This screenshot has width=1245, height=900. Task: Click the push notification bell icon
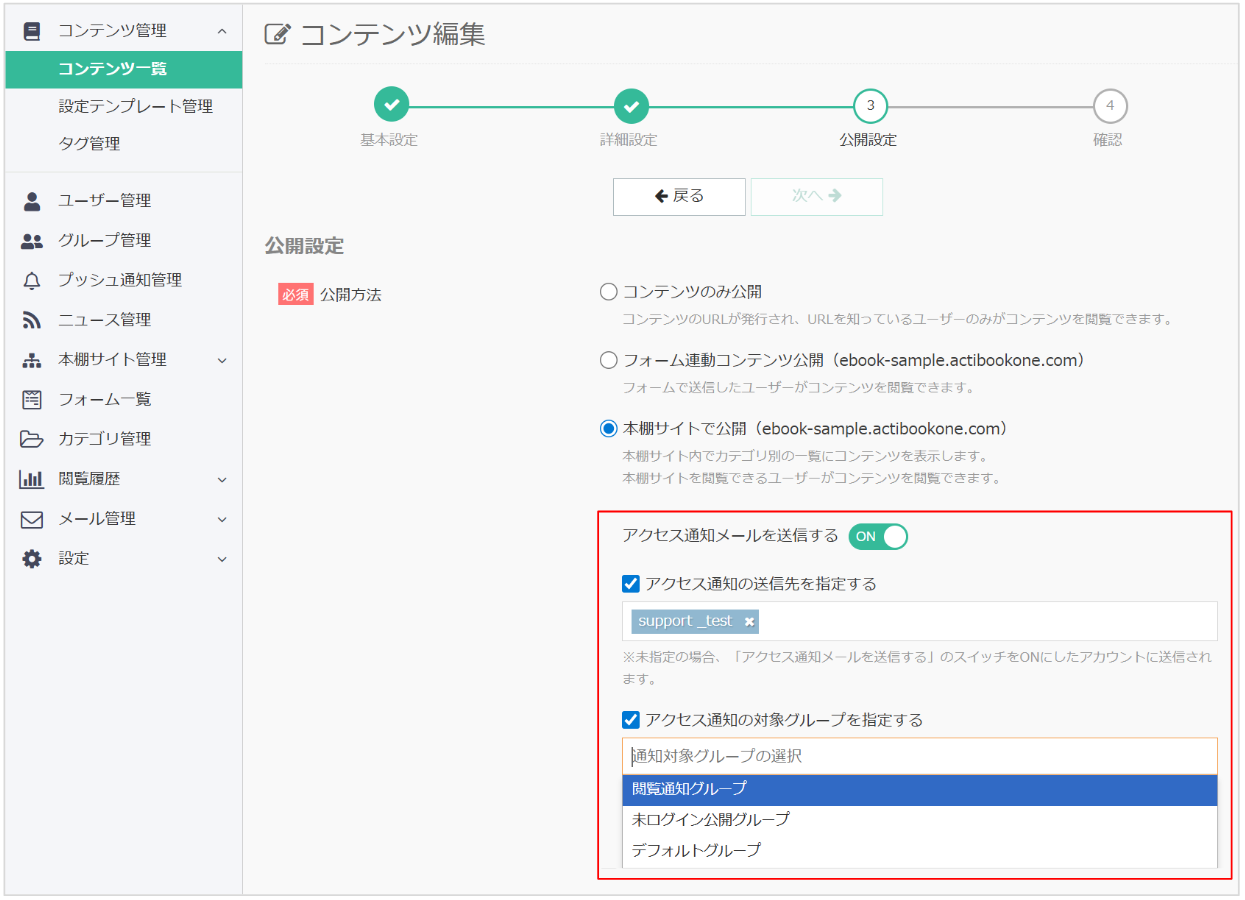[x=32, y=281]
